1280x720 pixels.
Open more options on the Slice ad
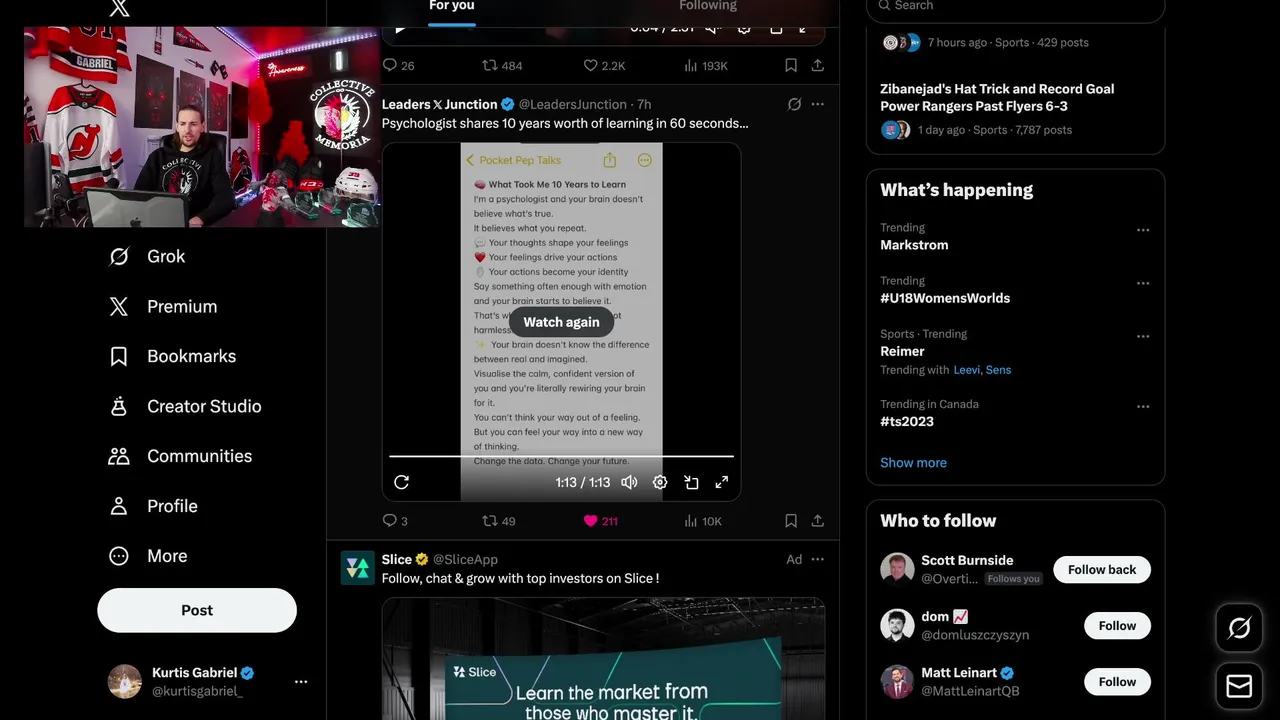(818, 559)
